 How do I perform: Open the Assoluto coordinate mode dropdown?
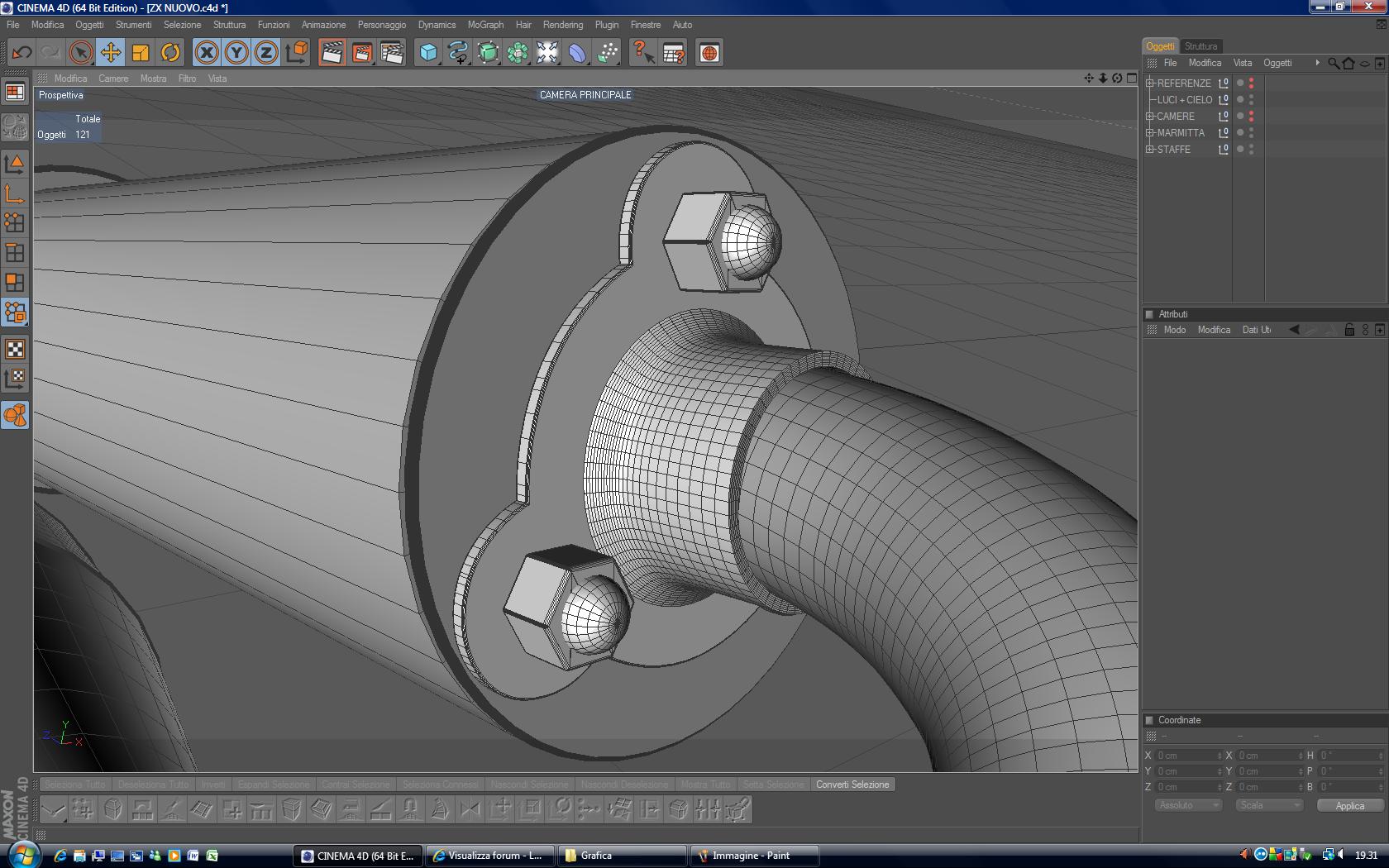(x=1187, y=805)
